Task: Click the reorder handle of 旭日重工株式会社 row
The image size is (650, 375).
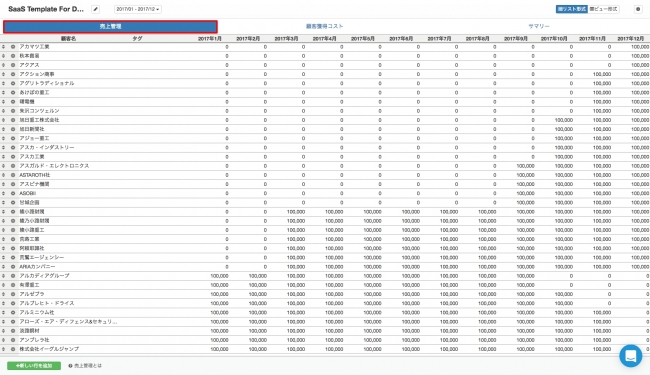Action: pos(4,120)
